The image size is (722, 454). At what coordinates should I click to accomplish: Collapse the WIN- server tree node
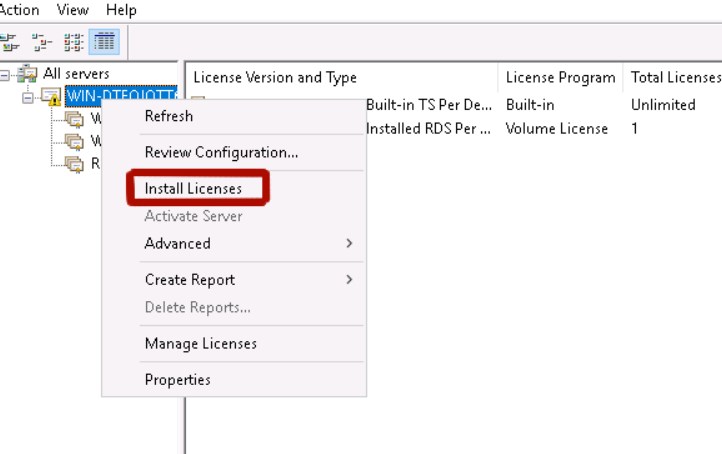click(x=28, y=98)
